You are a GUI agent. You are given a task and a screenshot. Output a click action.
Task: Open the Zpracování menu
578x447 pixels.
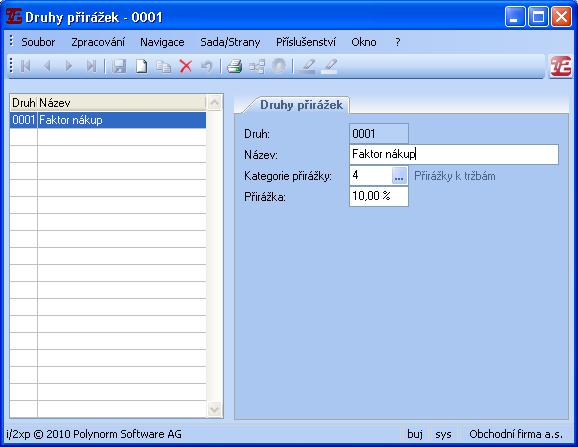98,42
